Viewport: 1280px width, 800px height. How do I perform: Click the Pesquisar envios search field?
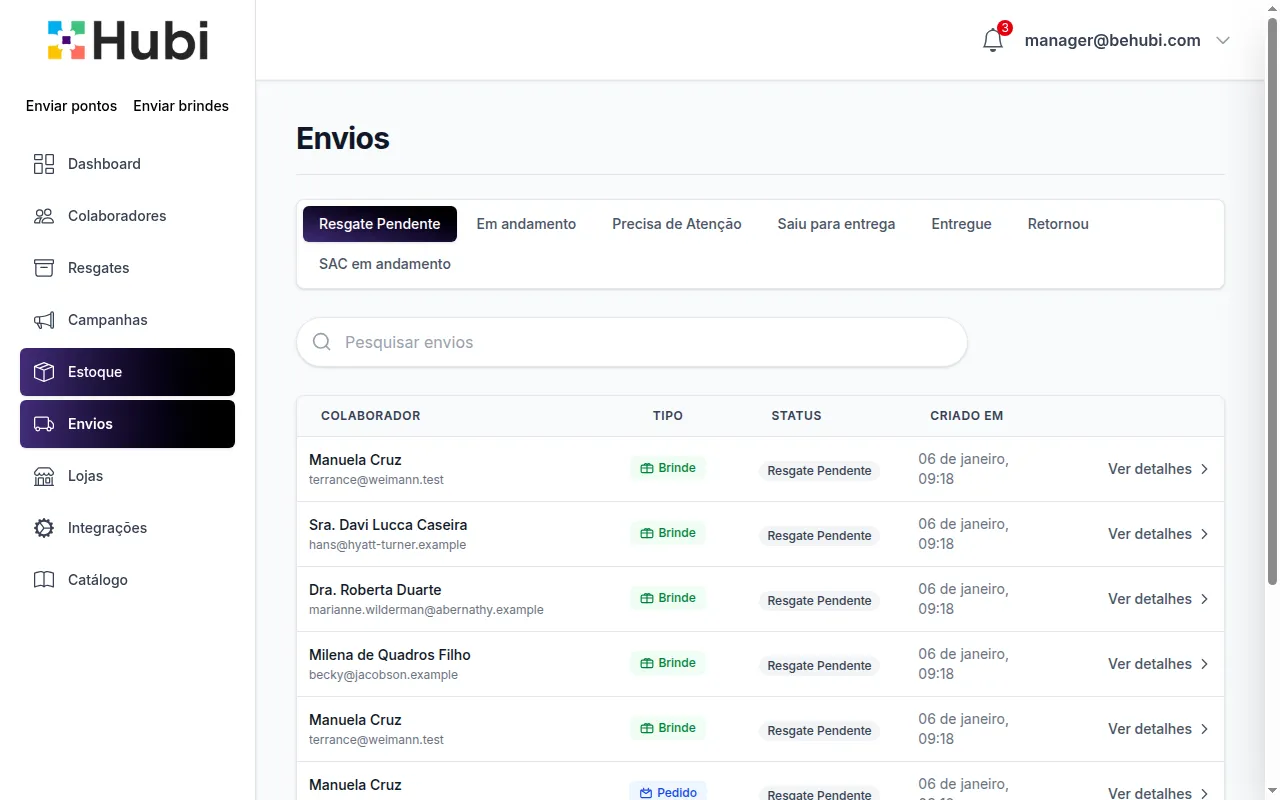coord(631,342)
